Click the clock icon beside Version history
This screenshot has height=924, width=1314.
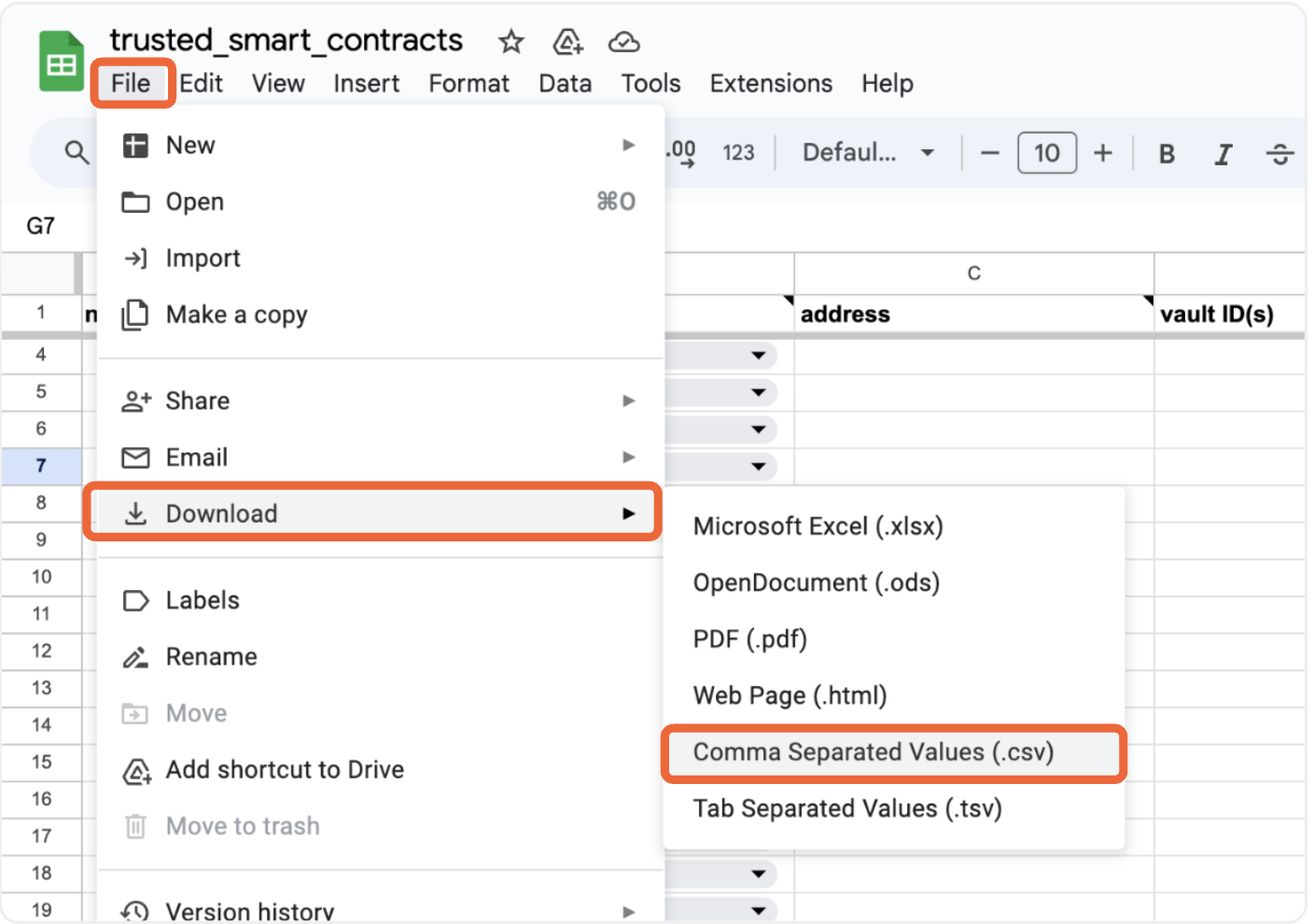click(135, 912)
